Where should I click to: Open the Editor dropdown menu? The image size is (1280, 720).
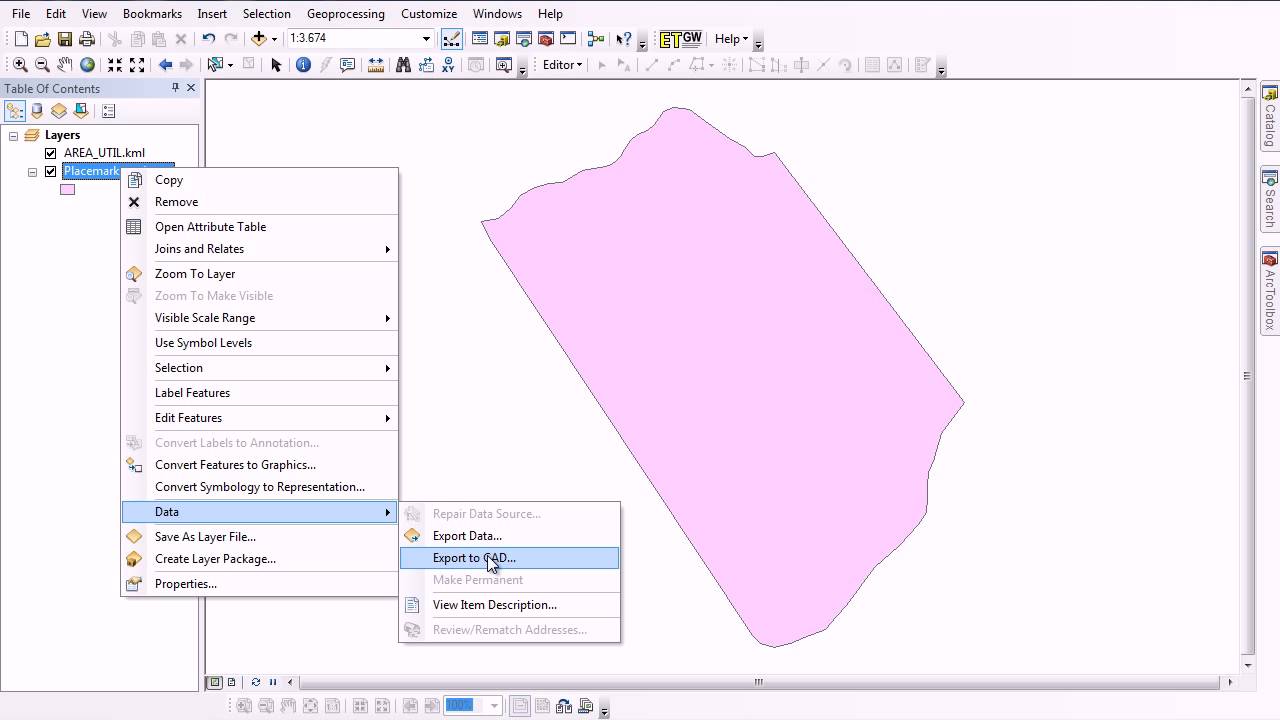[563, 65]
